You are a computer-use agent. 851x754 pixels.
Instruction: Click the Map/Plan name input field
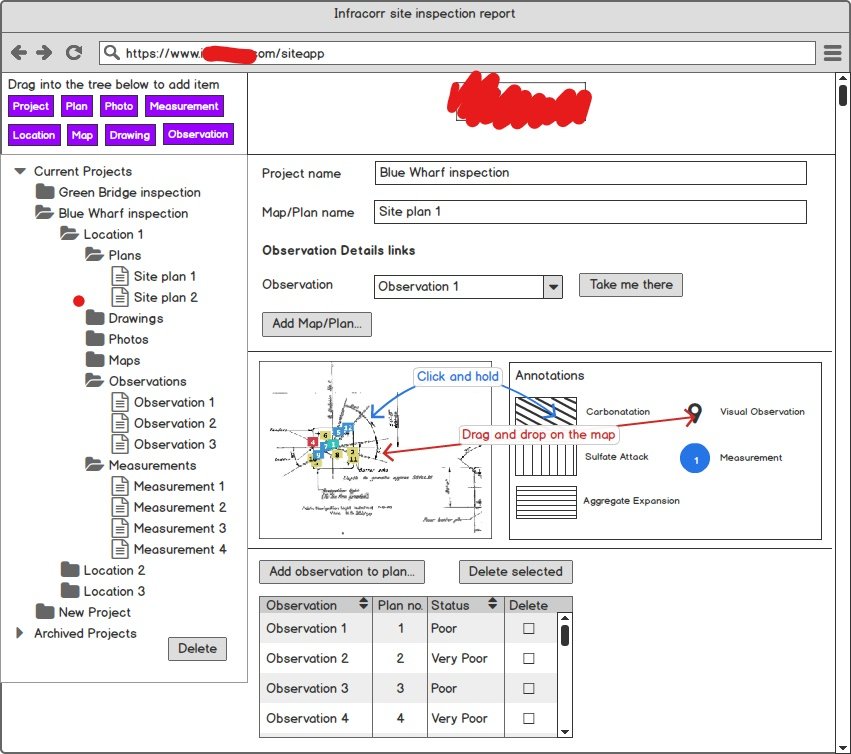point(590,212)
